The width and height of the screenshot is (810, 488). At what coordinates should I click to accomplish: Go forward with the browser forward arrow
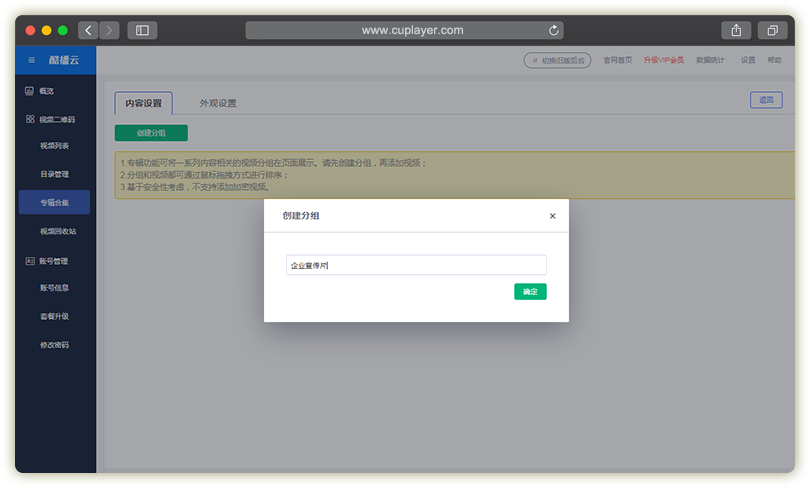[109, 30]
